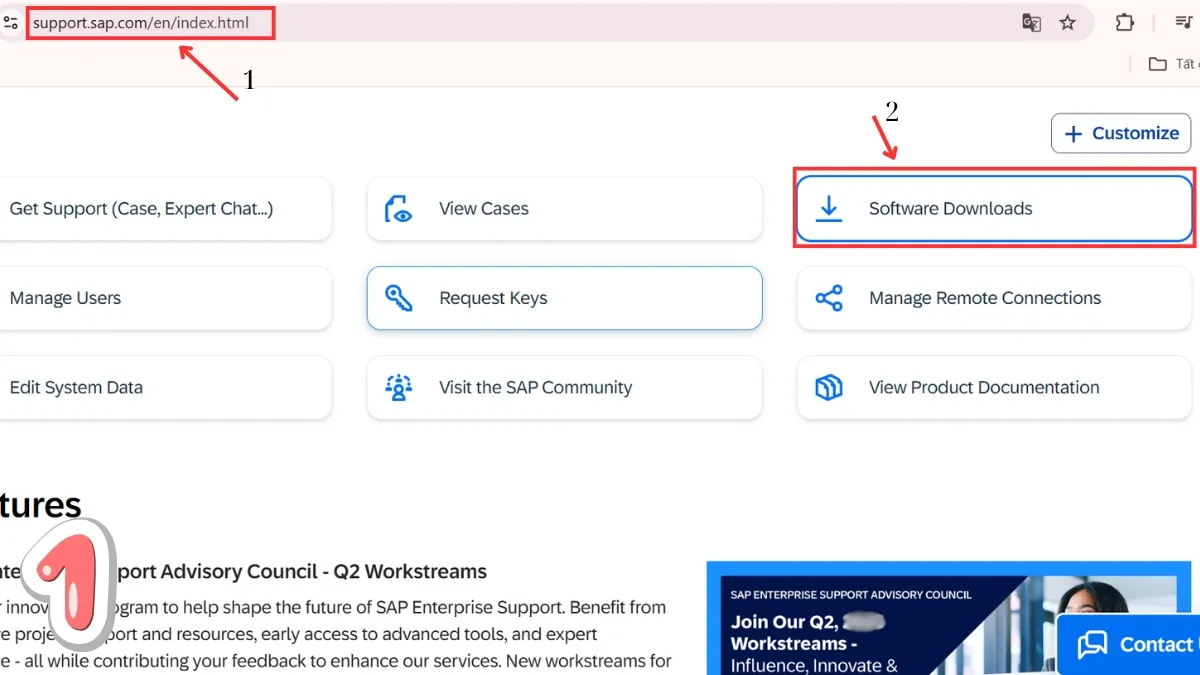This screenshot has width=1200, height=675.
Task: Select the Software Downloads download icon
Action: pyautogui.click(x=829, y=208)
